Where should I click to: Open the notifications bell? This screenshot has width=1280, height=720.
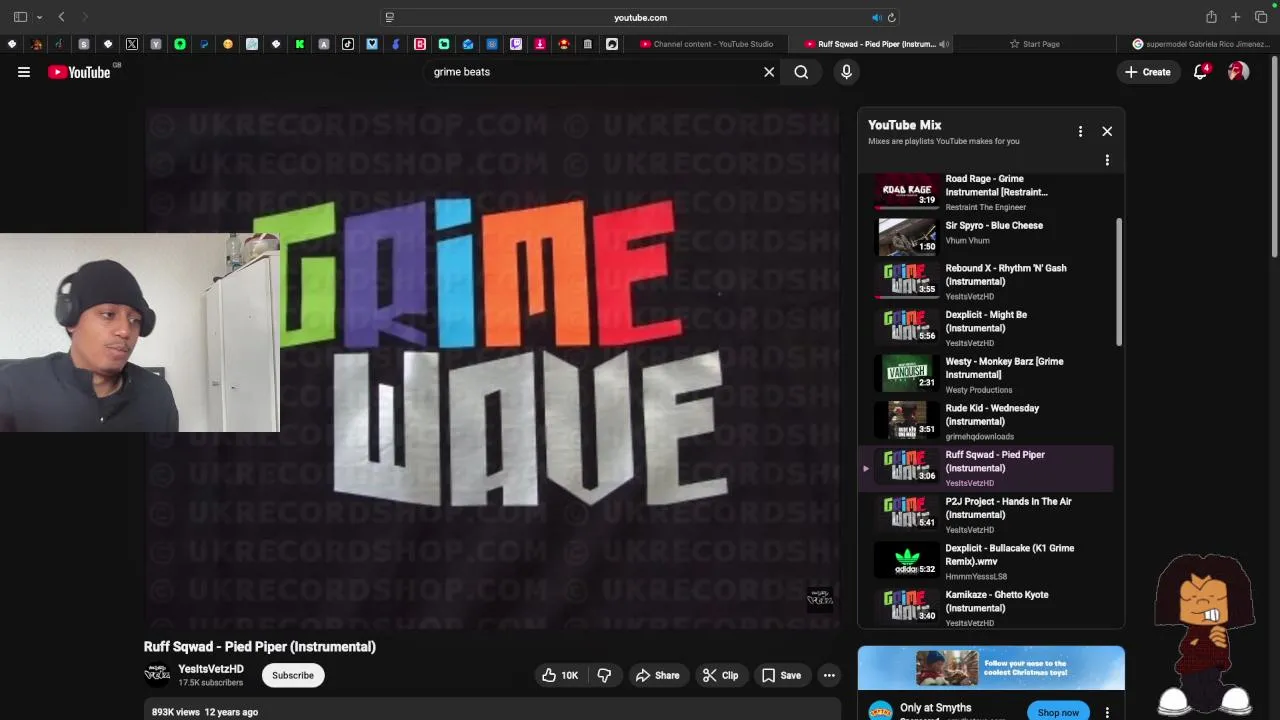click(x=1200, y=72)
